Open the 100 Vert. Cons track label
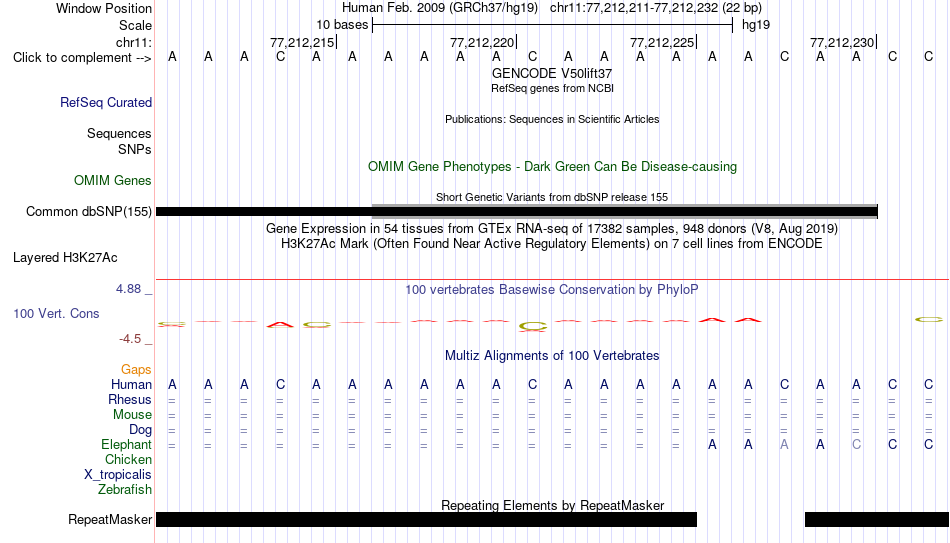The width and height of the screenshot is (950, 543). tap(56, 313)
